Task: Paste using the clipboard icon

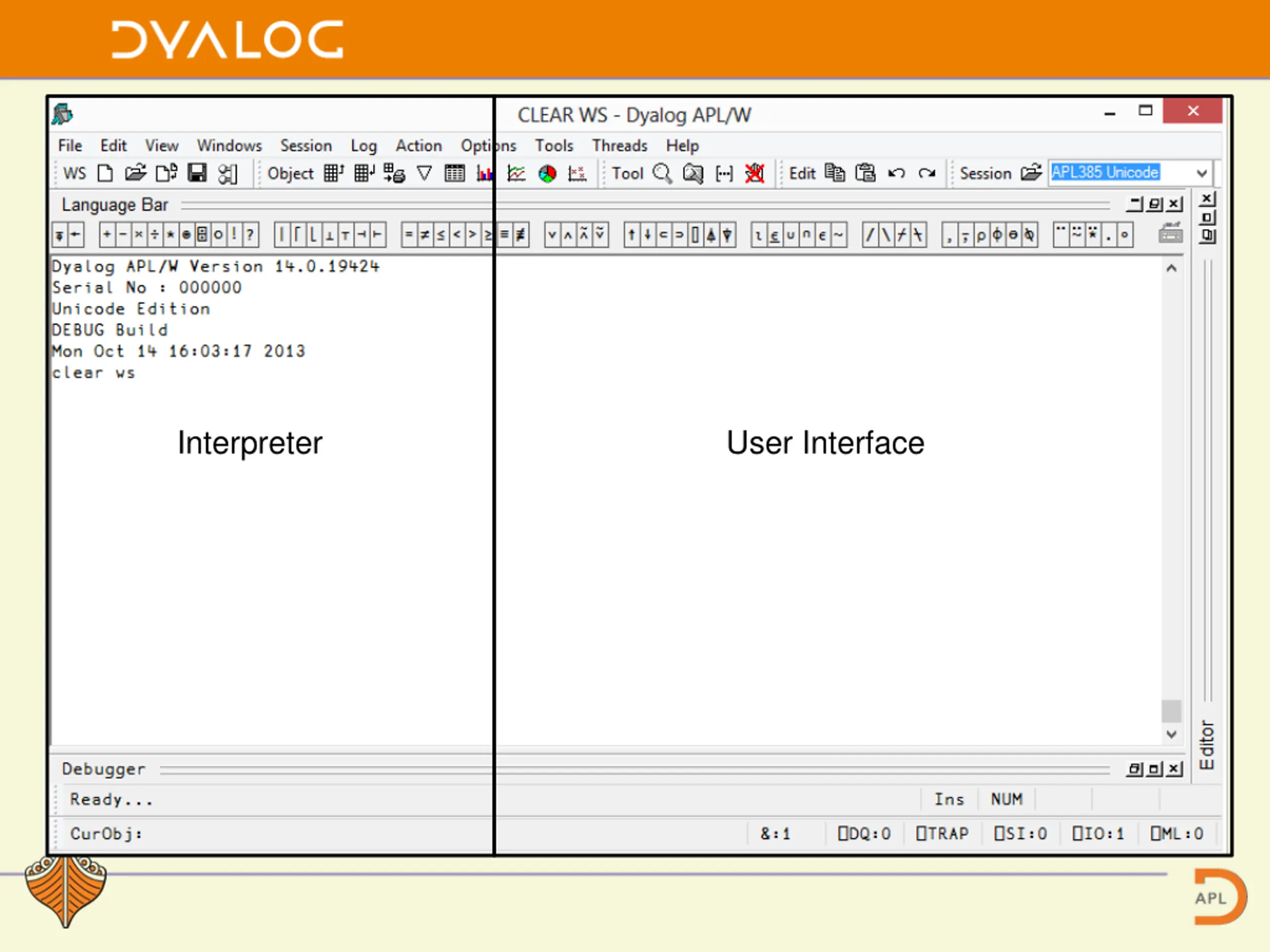Action: 865,173
